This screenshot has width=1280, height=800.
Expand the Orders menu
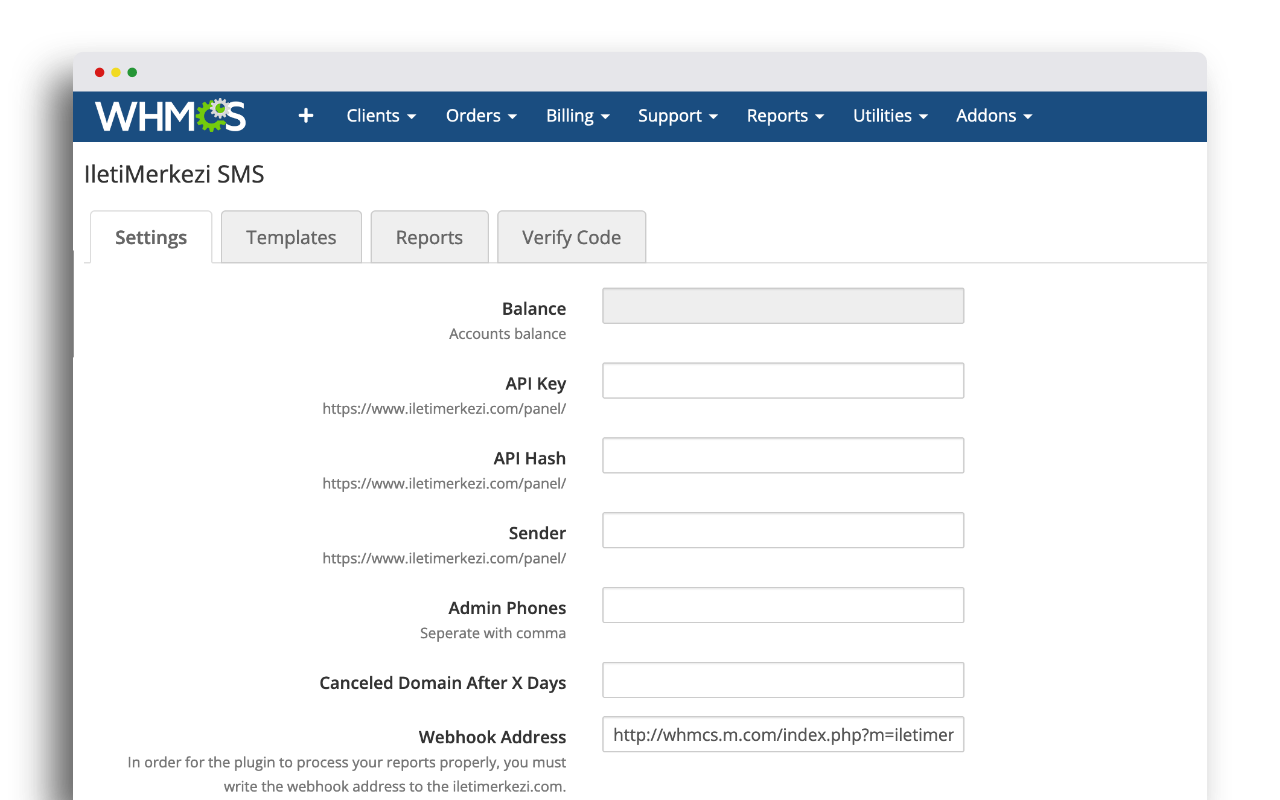pos(481,116)
